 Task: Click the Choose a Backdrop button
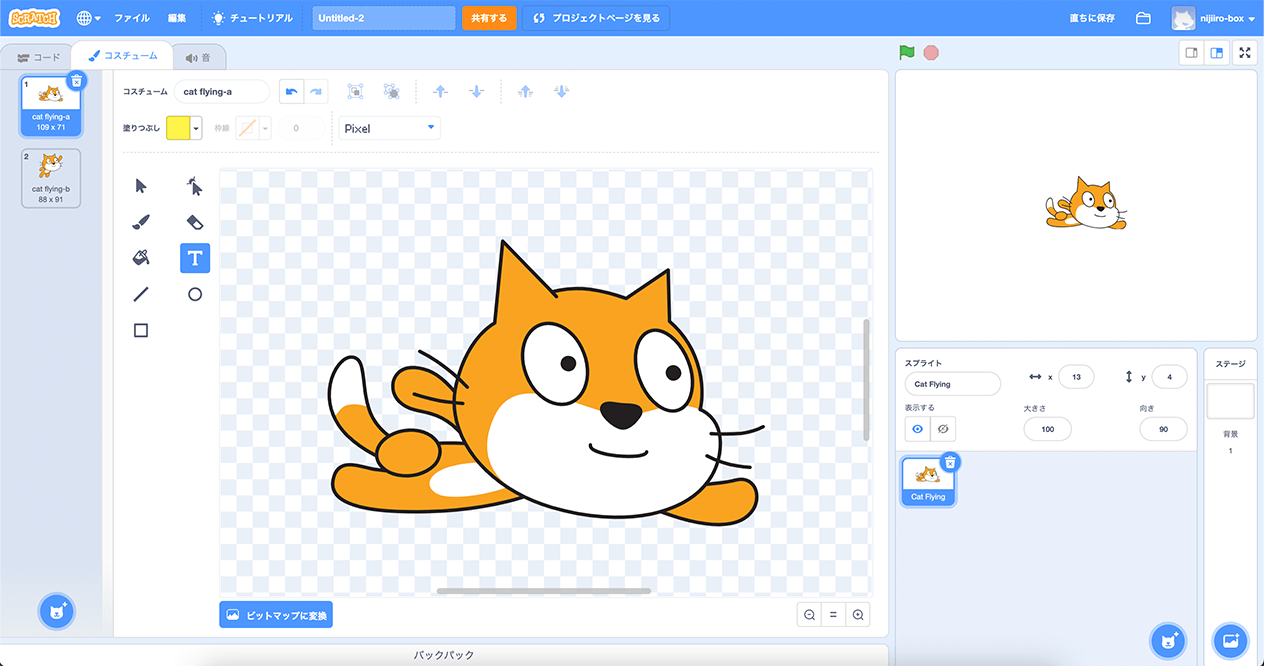click(x=1230, y=640)
